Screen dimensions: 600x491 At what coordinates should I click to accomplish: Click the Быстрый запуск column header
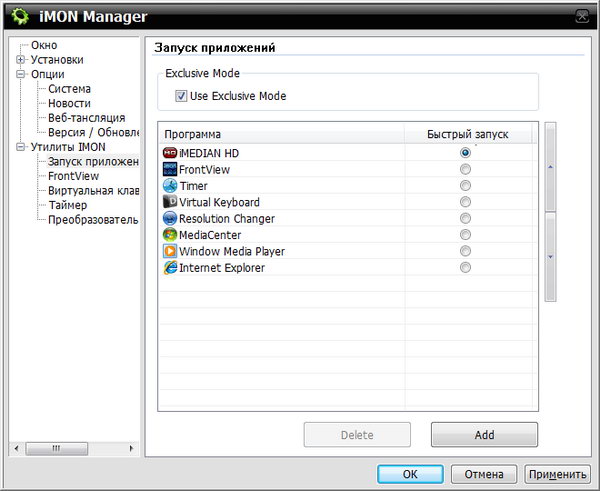468,134
